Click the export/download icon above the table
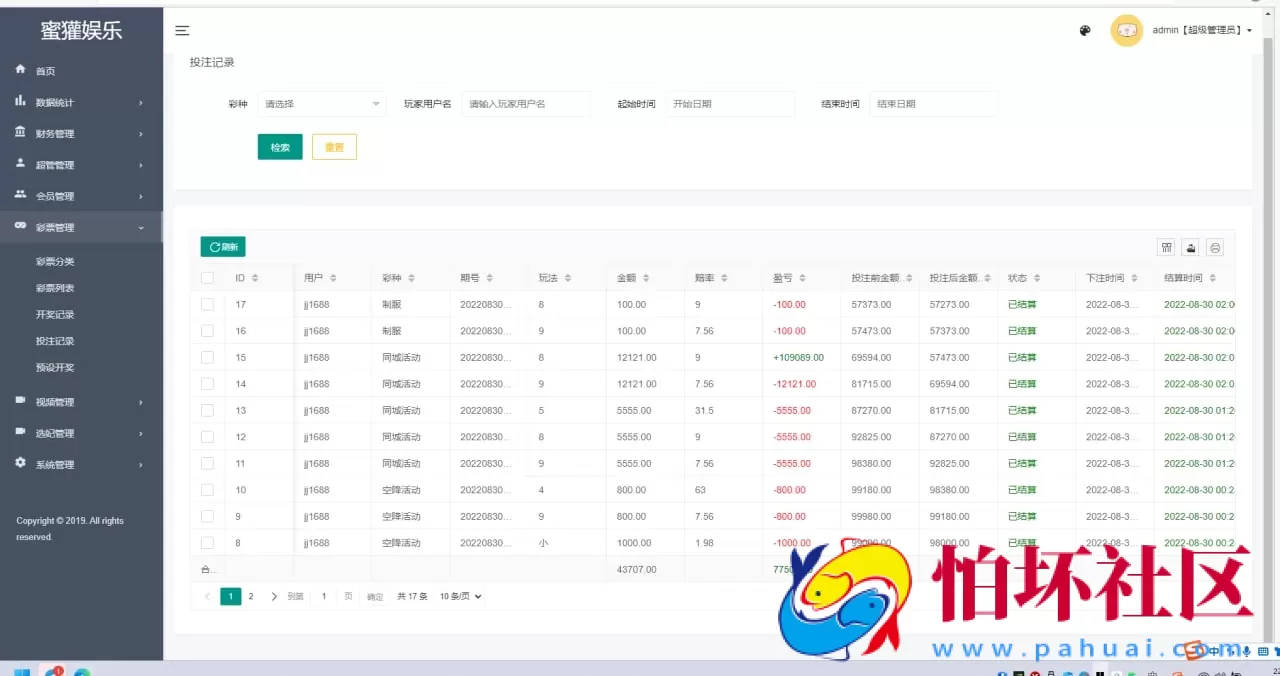 [x=1190, y=247]
